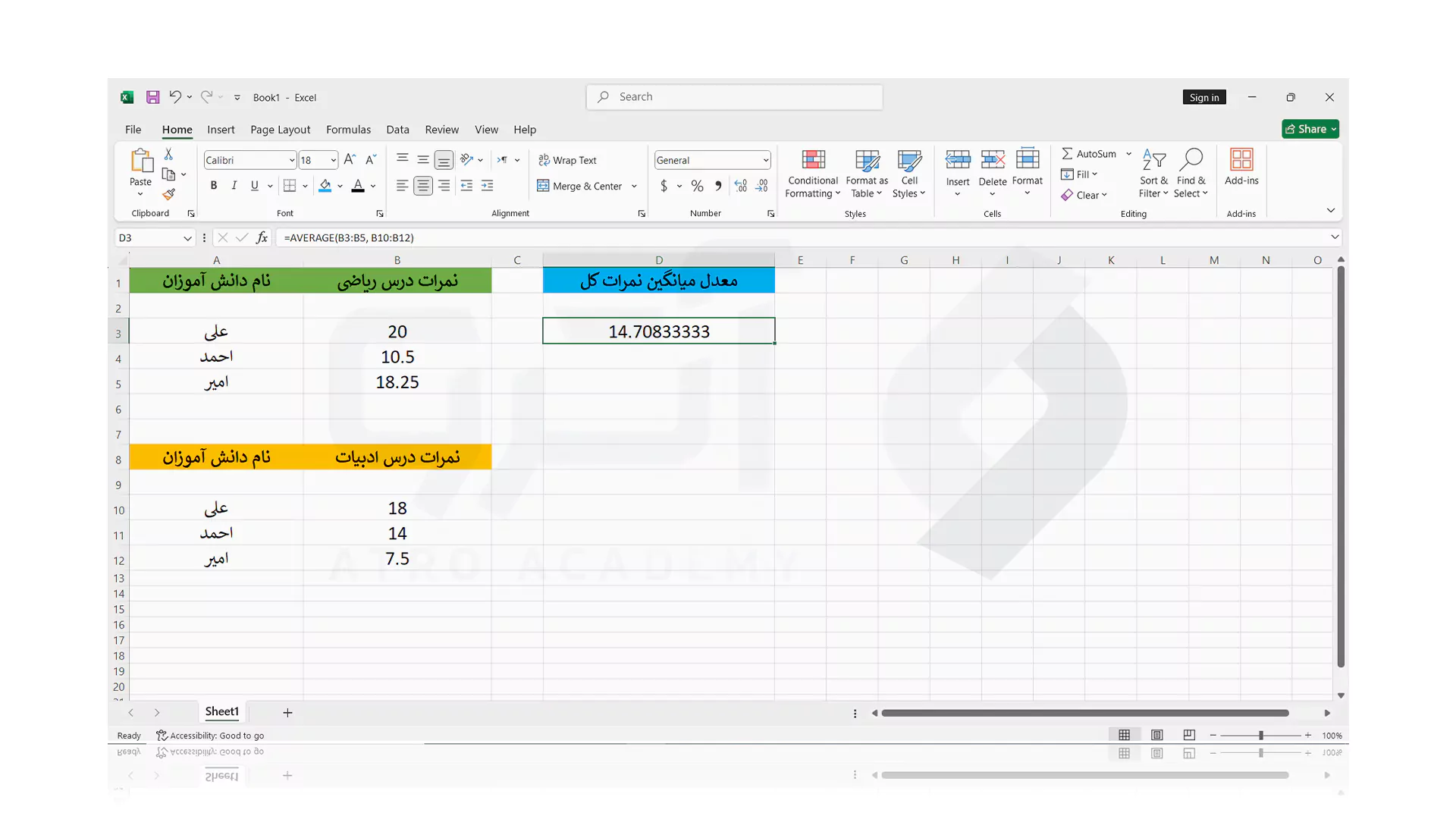The image size is (1456, 819).
Task: Open the General number format dropdown
Action: pos(766,160)
